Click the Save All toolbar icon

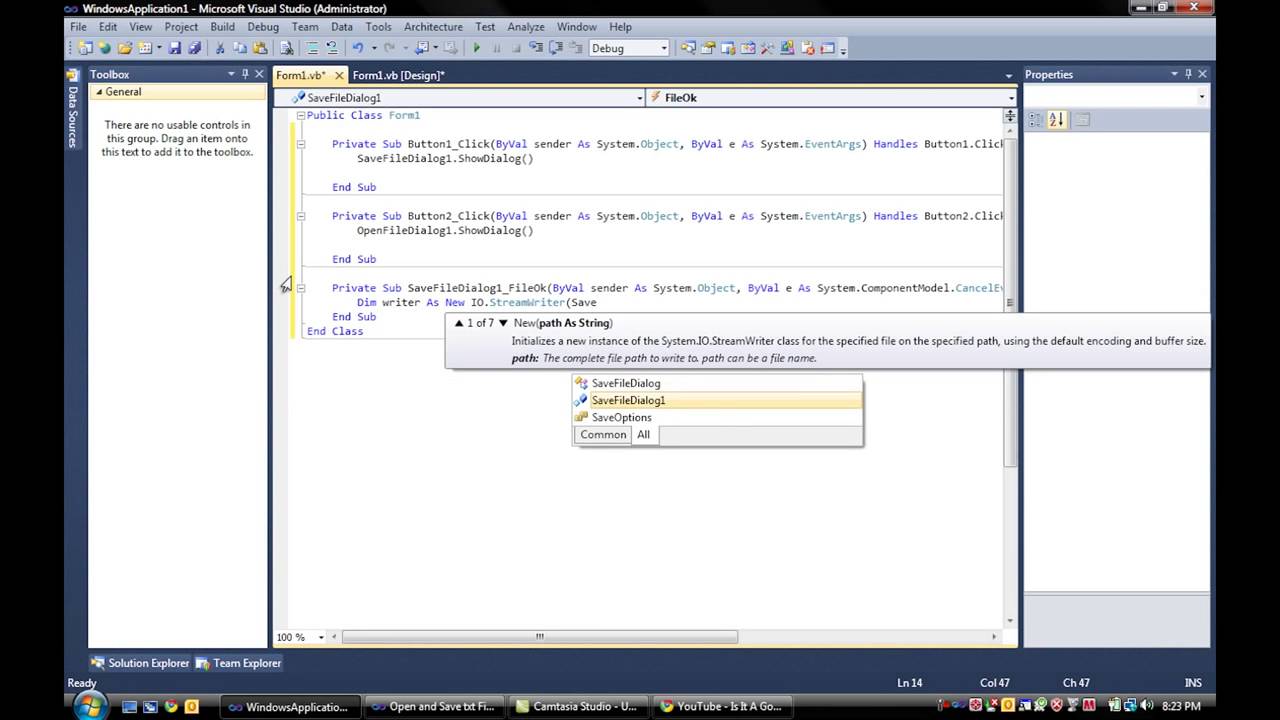pyautogui.click(x=194, y=48)
